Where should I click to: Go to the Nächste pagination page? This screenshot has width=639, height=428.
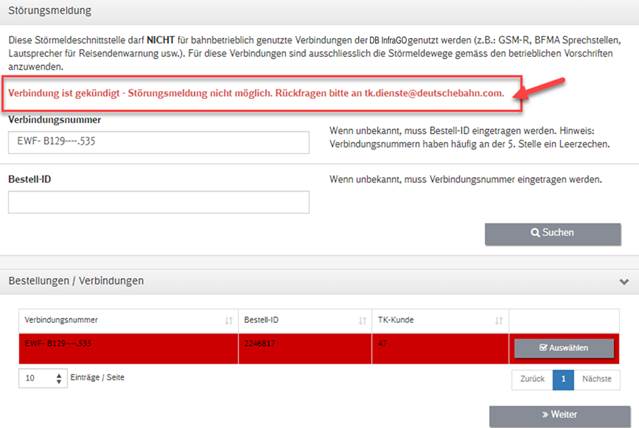pyautogui.click(x=596, y=380)
